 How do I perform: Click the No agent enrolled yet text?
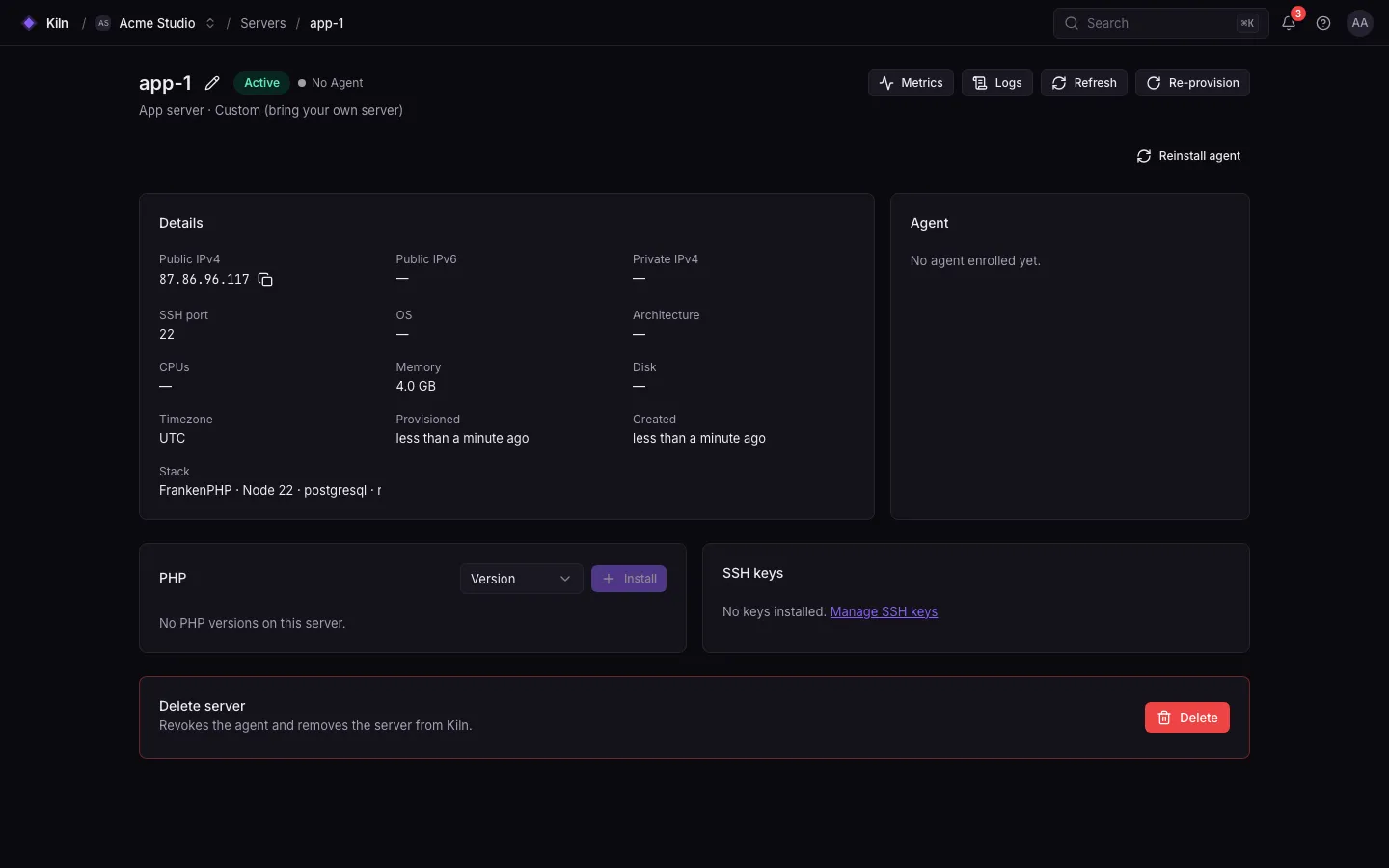(975, 260)
